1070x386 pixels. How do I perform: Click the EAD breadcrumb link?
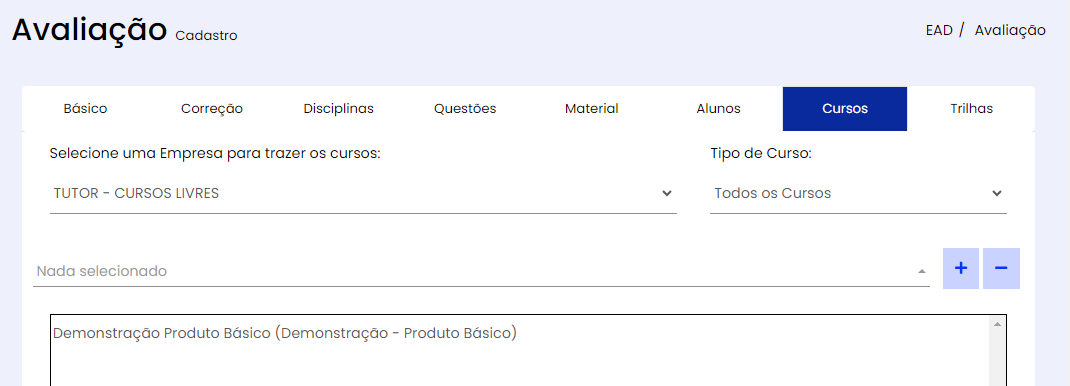[939, 30]
